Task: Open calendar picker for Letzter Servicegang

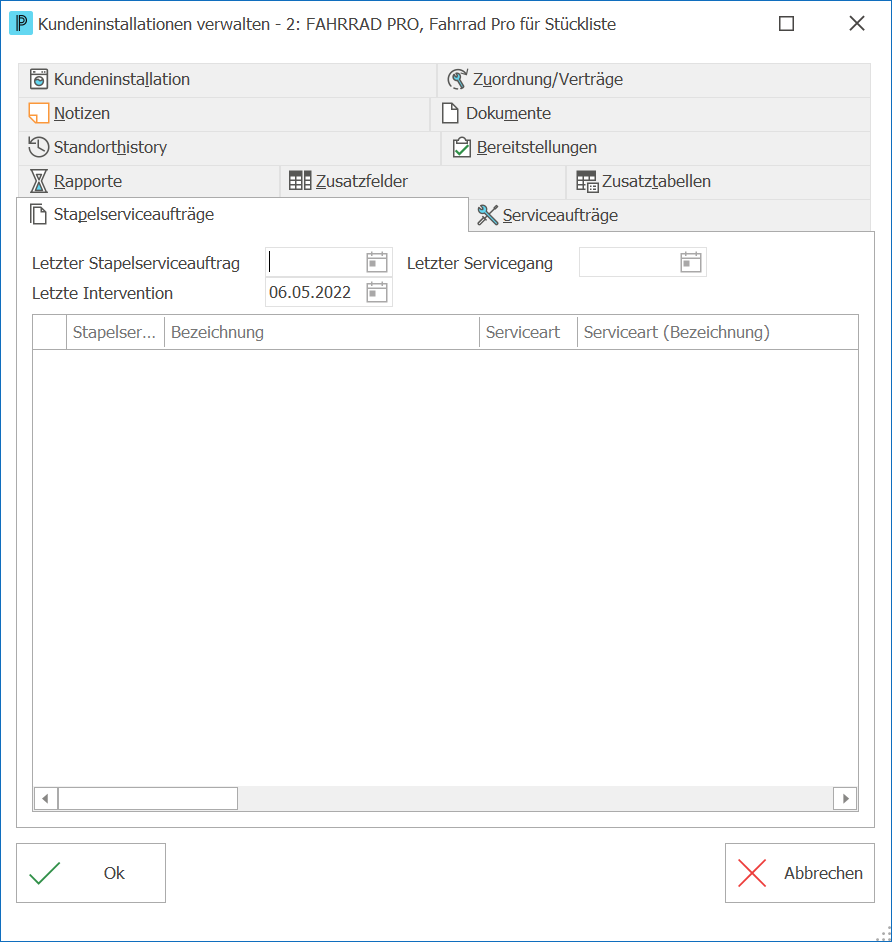Action: coord(691,263)
